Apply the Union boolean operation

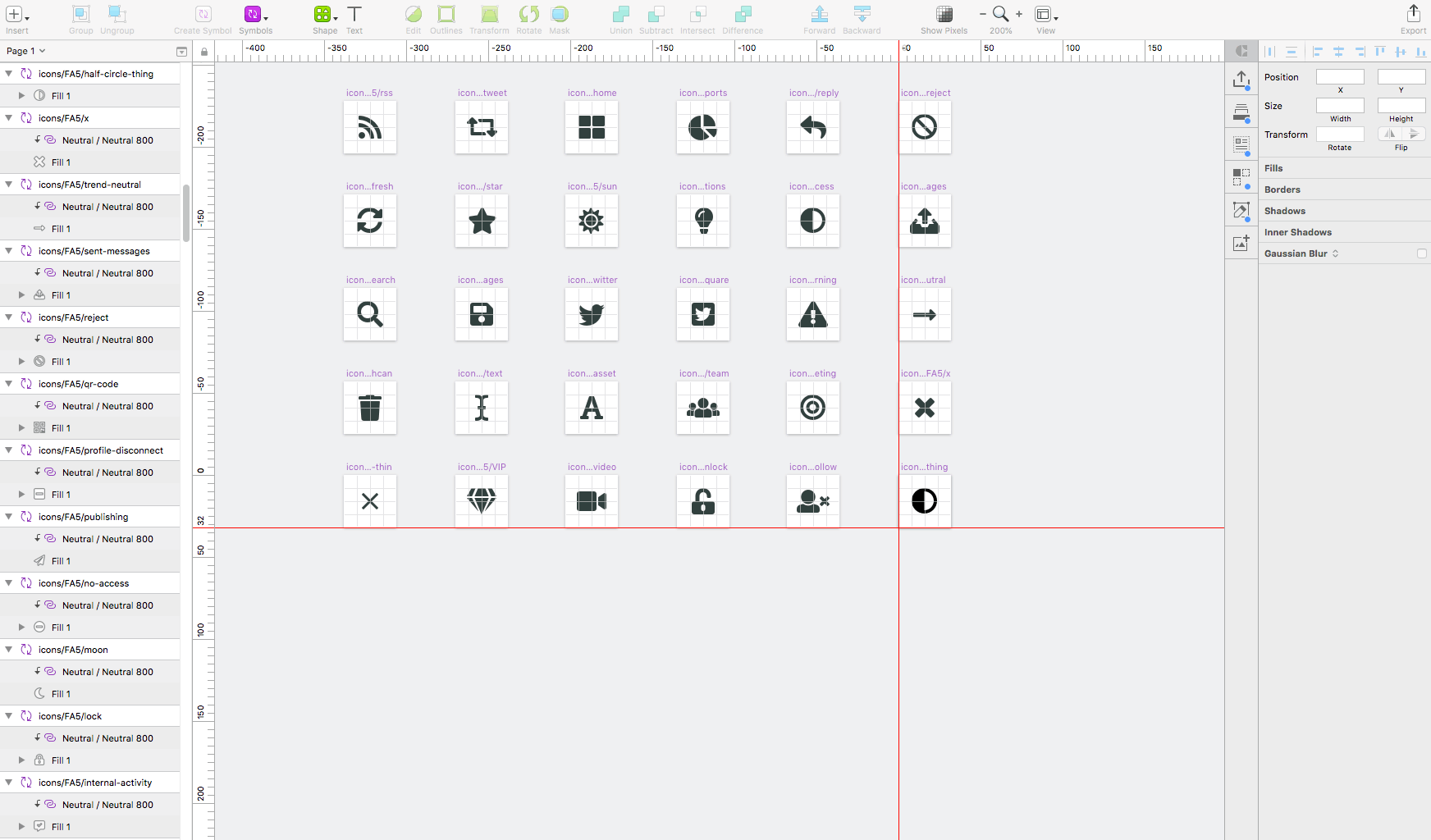(x=621, y=15)
